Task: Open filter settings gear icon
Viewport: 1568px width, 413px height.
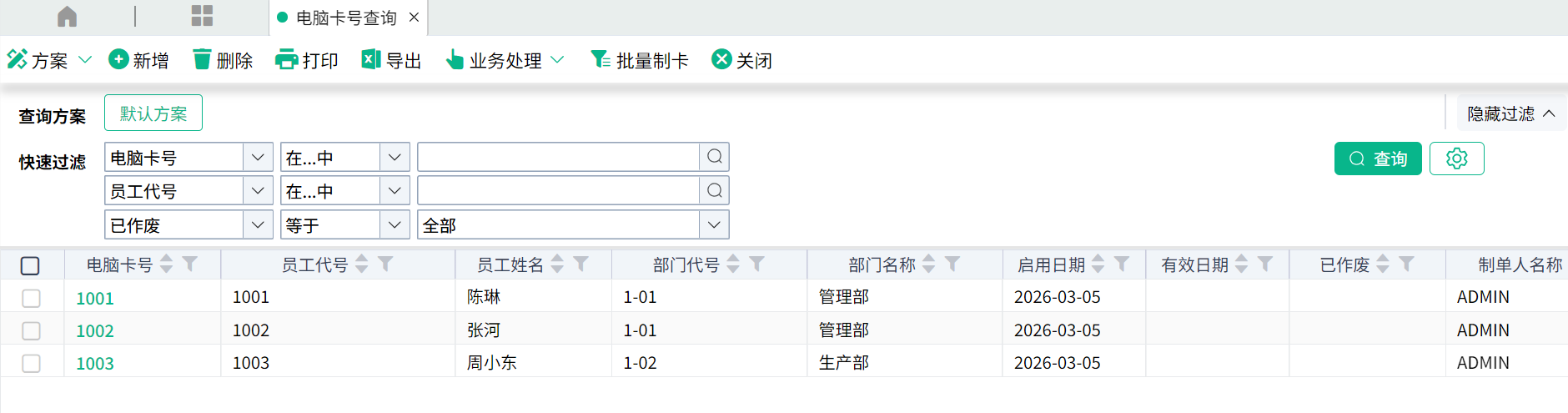Action: point(1456,159)
